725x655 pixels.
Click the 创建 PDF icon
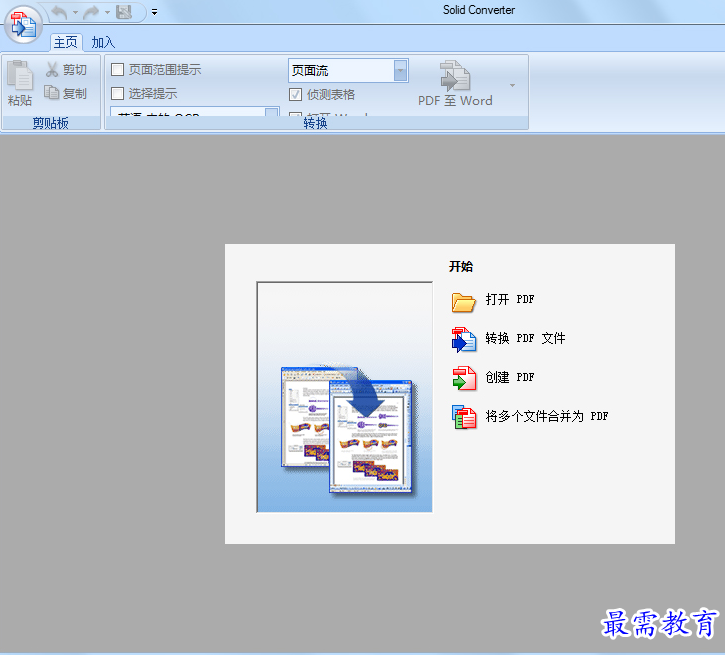(x=464, y=379)
